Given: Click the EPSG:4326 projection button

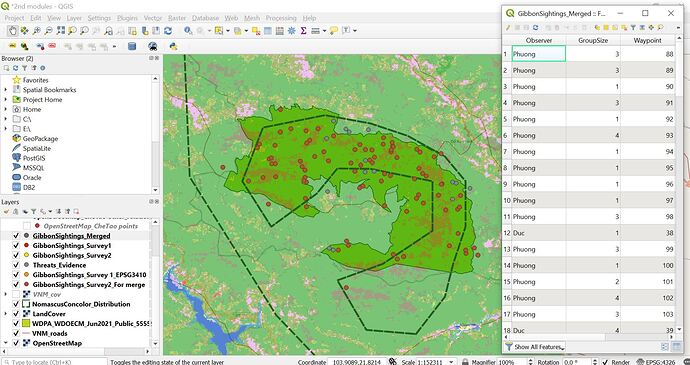Looking at the screenshot, I should (655, 362).
